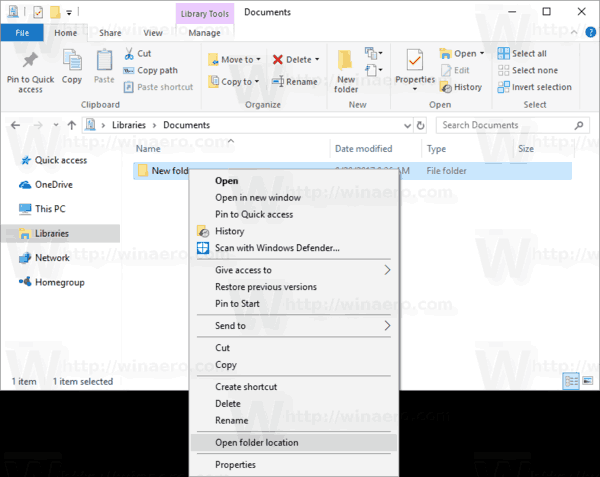Click the Copy ribbon button
The image size is (600, 477).
click(72, 67)
